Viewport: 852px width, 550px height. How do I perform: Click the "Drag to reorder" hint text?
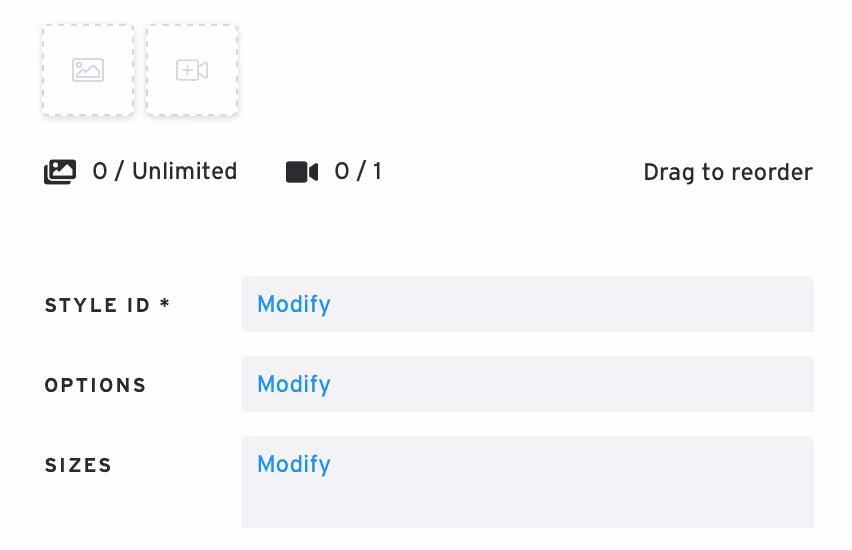click(728, 172)
